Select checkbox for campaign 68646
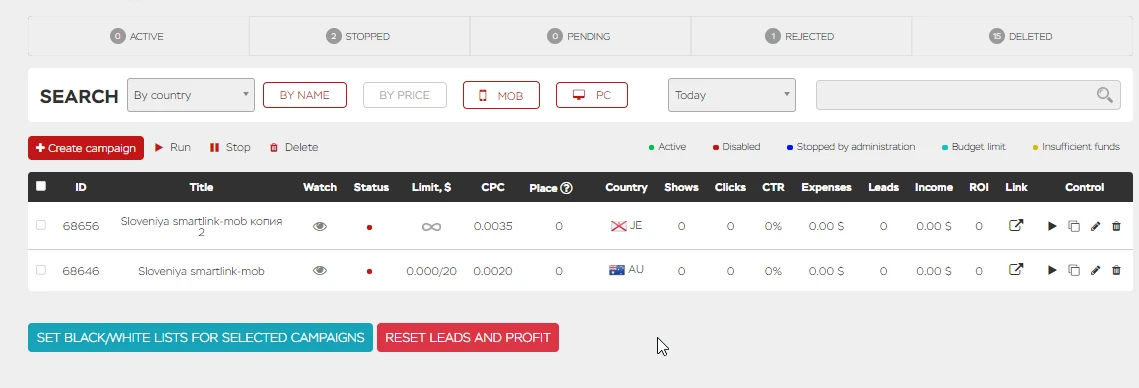1139x388 pixels. 41,270
